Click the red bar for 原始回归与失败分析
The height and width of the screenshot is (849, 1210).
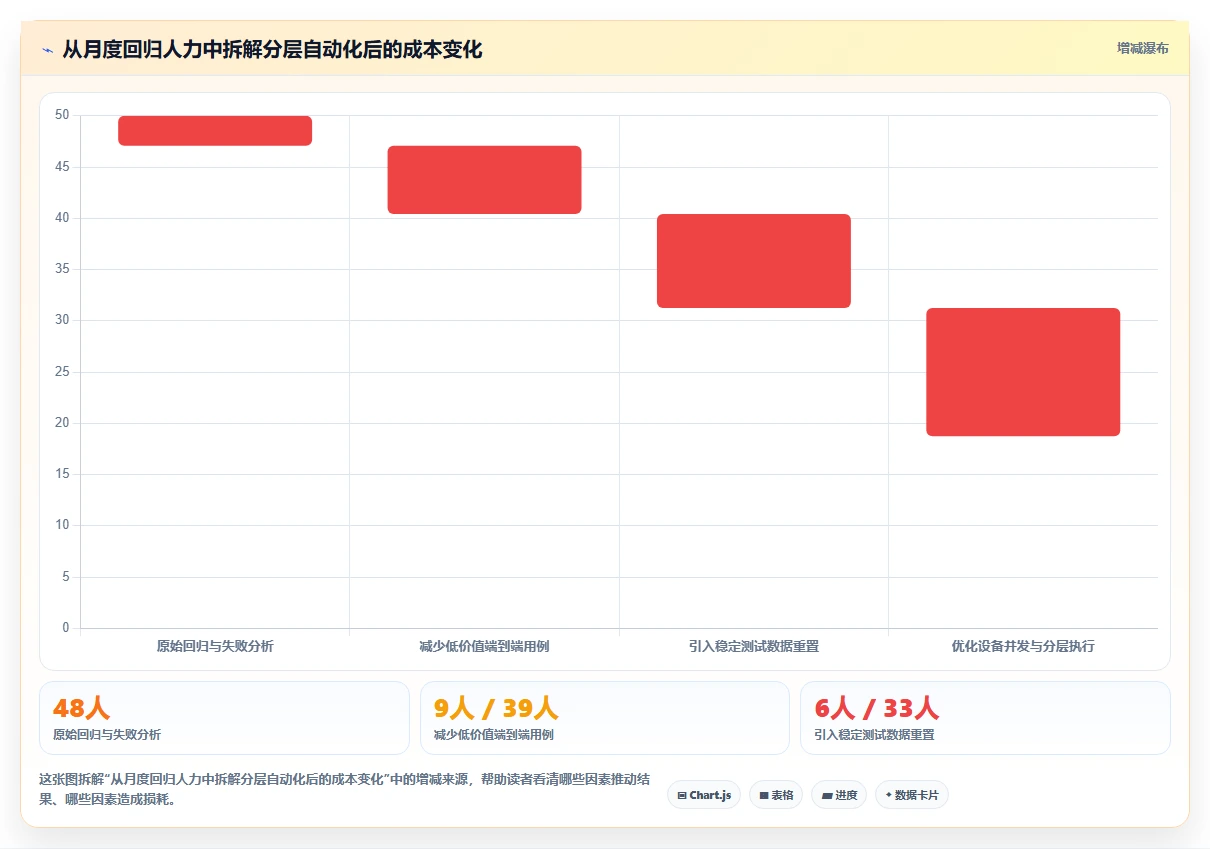pos(215,131)
